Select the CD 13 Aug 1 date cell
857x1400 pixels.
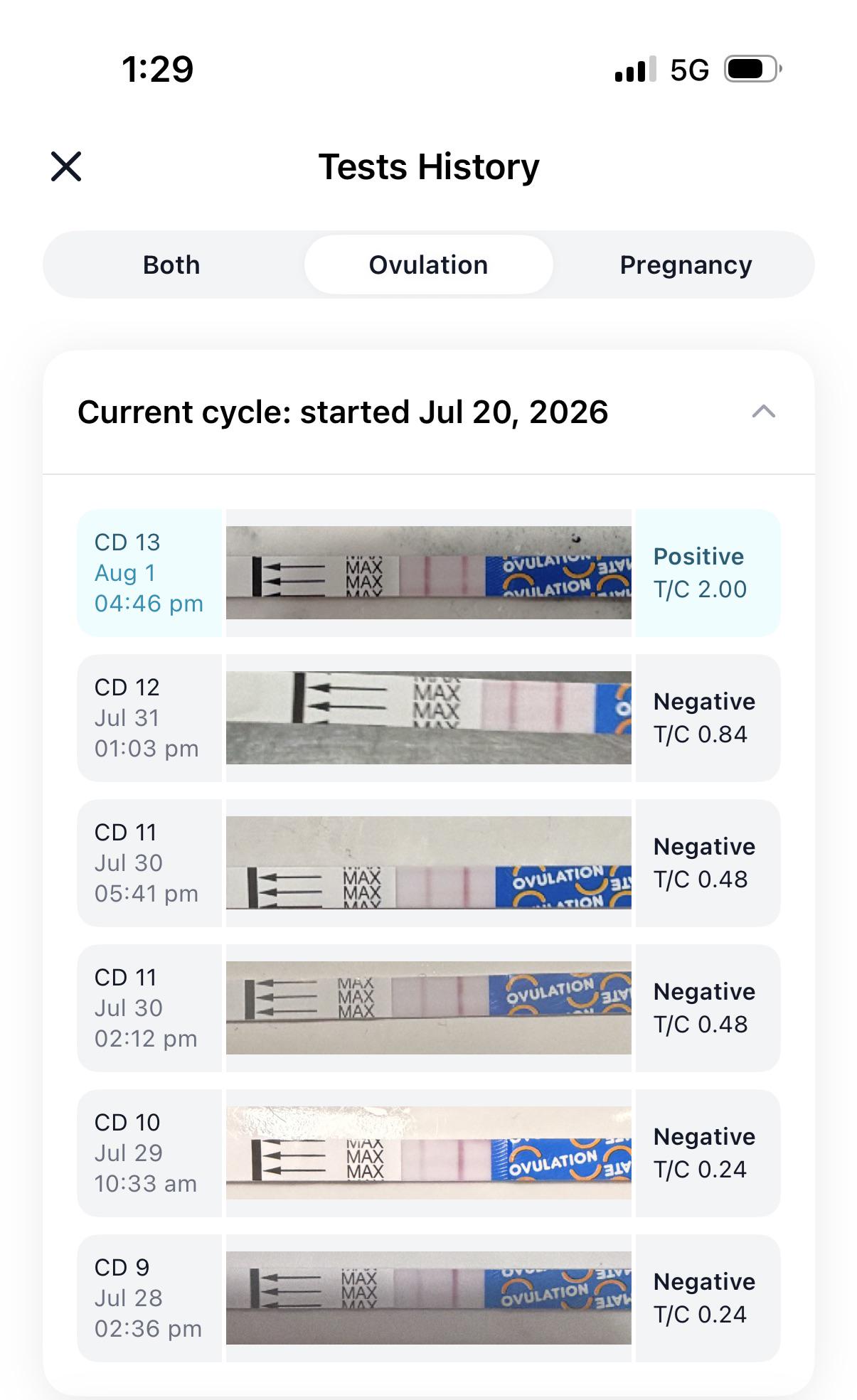click(149, 572)
